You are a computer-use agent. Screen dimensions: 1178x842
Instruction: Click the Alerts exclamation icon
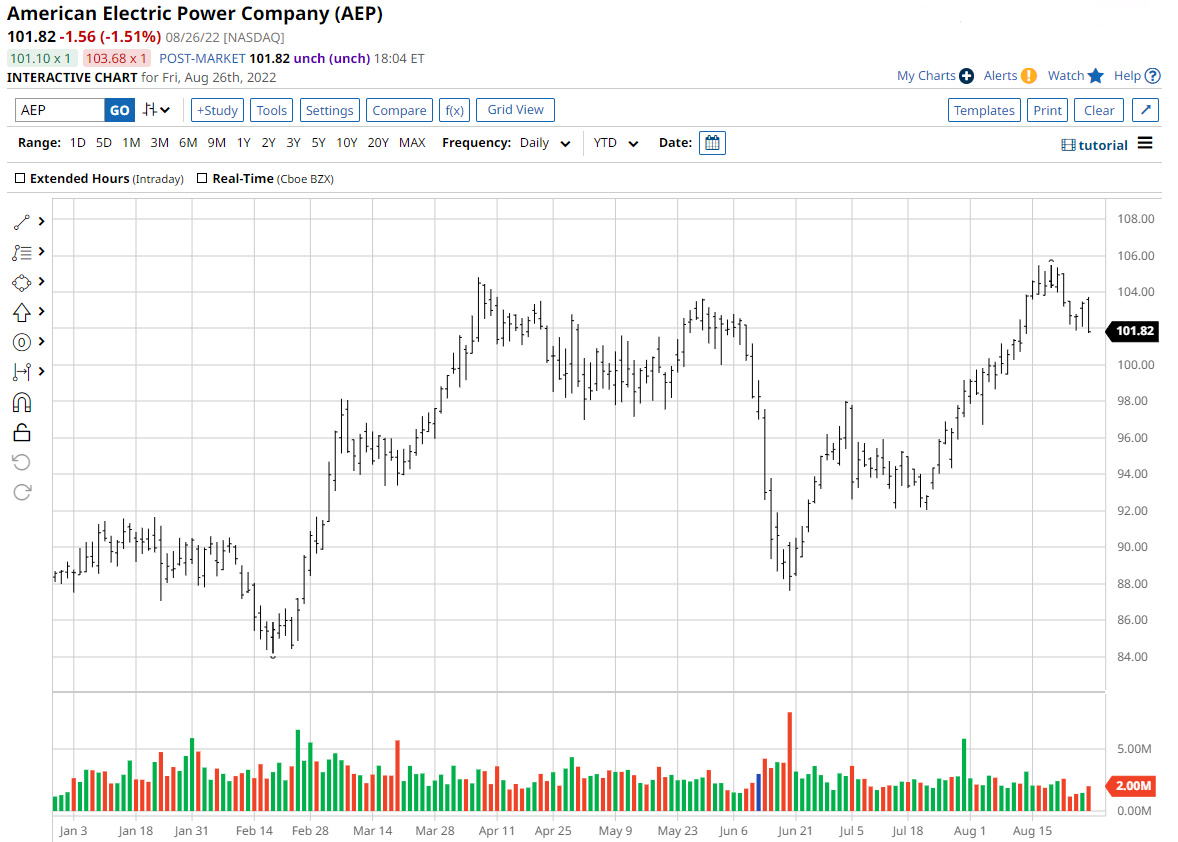[x=1028, y=76]
